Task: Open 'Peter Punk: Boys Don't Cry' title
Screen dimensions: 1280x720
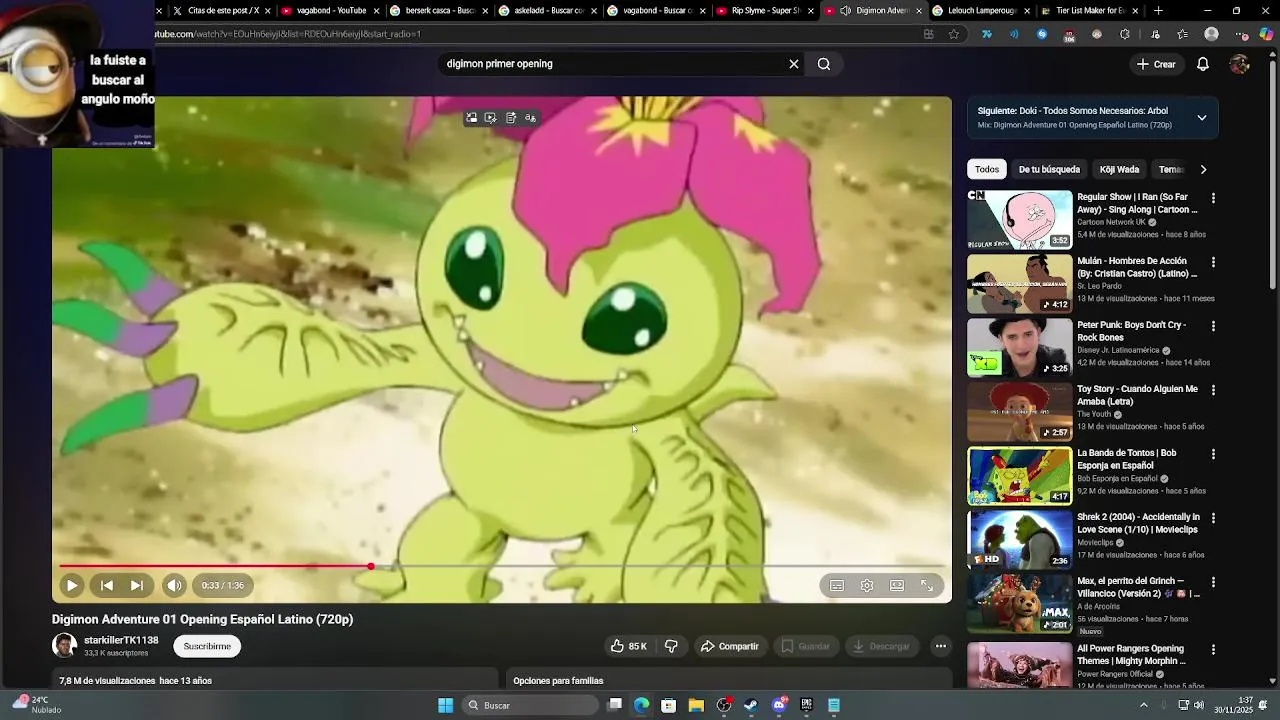Action: [1131, 331]
